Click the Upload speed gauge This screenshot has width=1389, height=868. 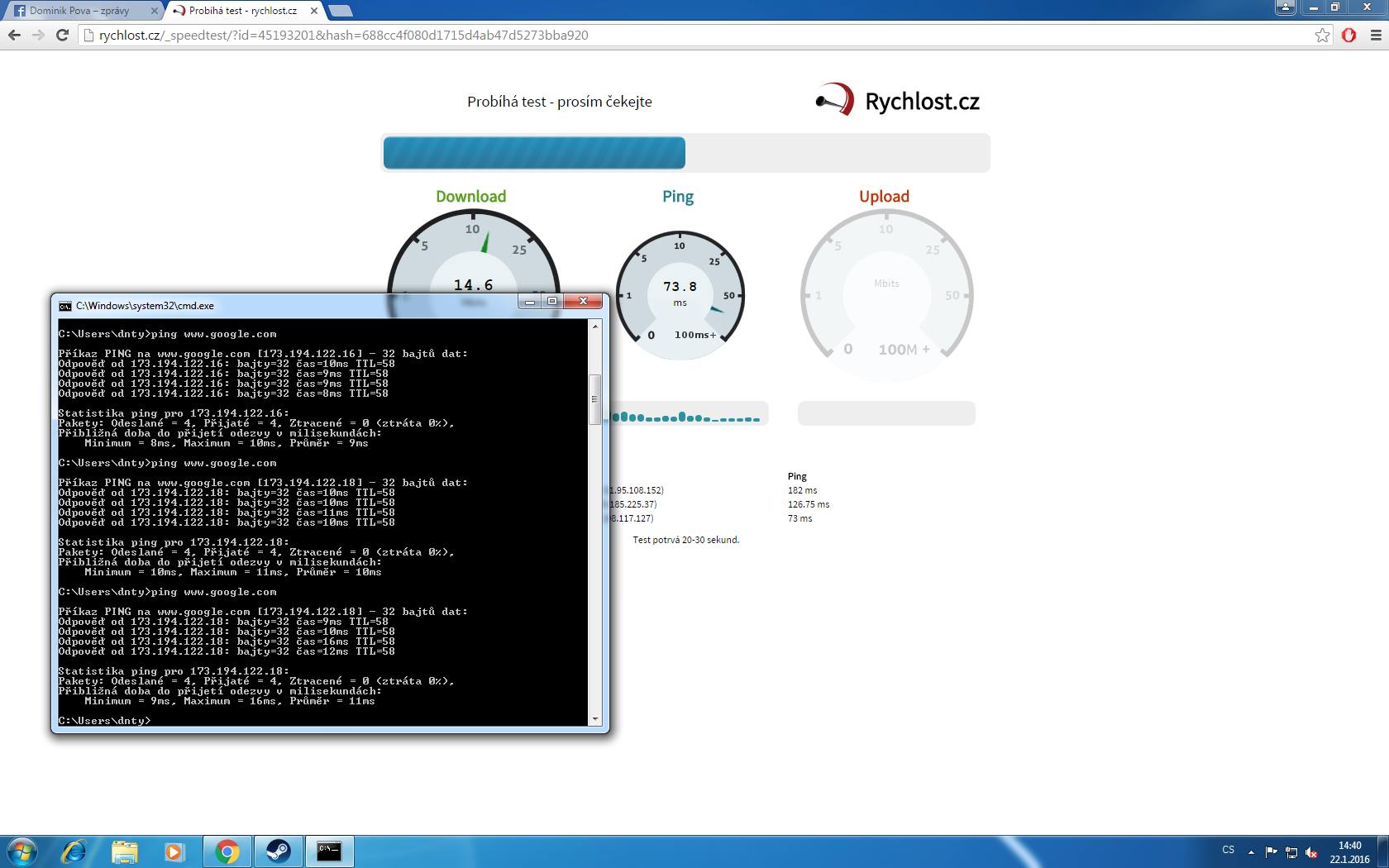[886, 295]
